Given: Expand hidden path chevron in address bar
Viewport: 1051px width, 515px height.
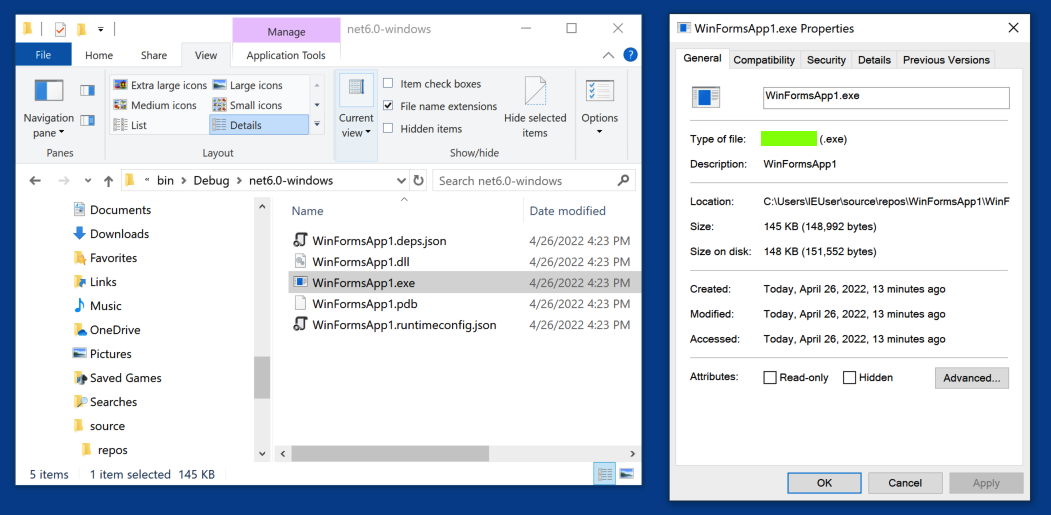Looking at the screenshot, I should (147, 180).
